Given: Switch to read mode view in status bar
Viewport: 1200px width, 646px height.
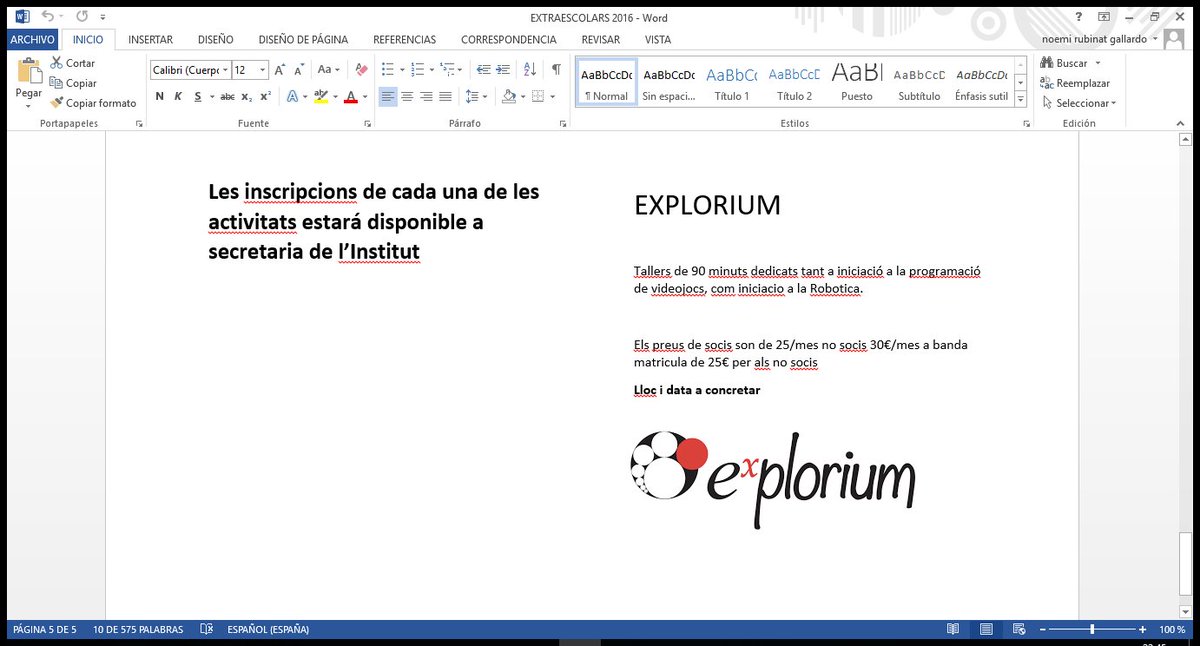Looking at the screenshot, I should tap(953, 630).
